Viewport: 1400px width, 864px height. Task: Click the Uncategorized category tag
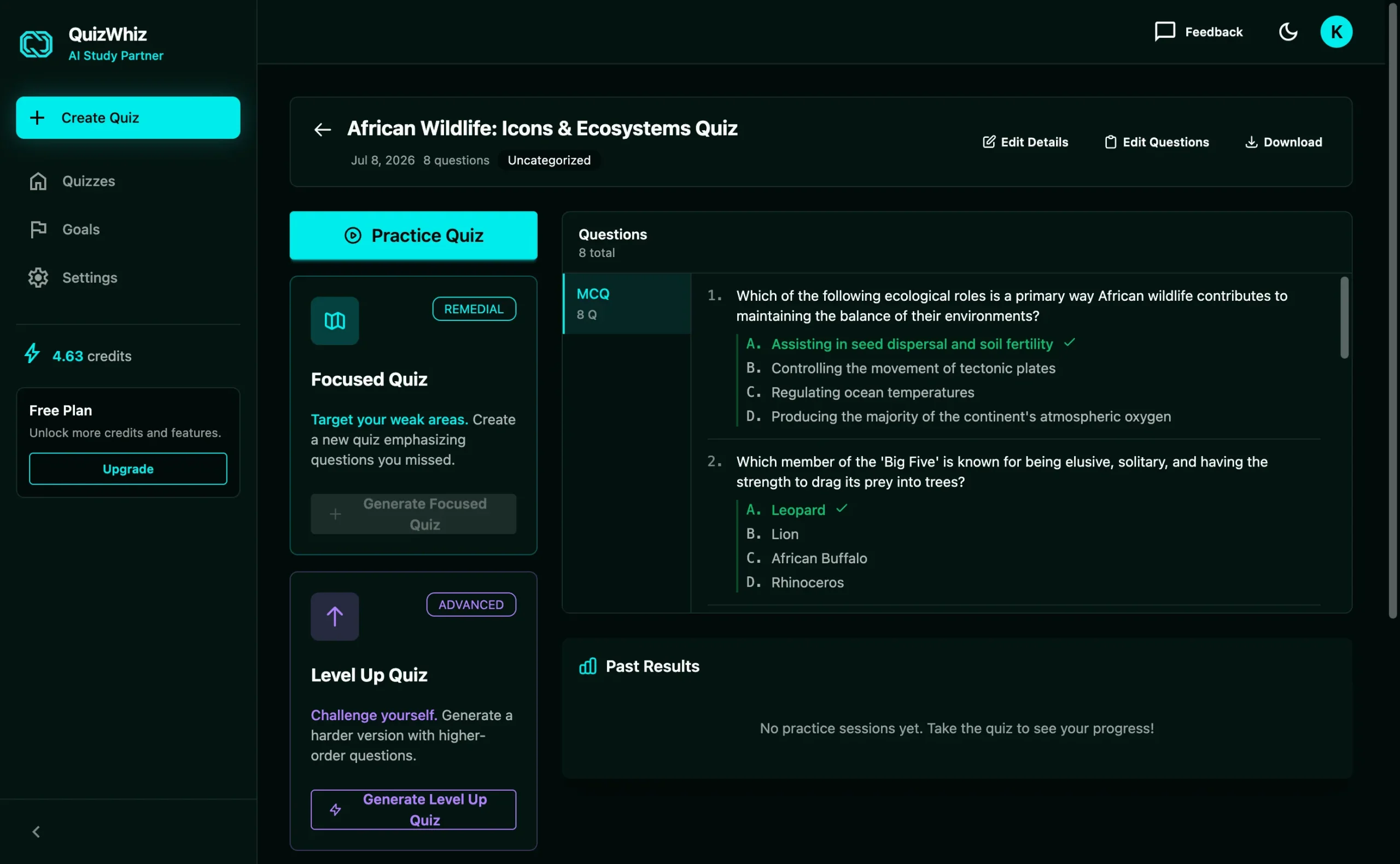549,160
